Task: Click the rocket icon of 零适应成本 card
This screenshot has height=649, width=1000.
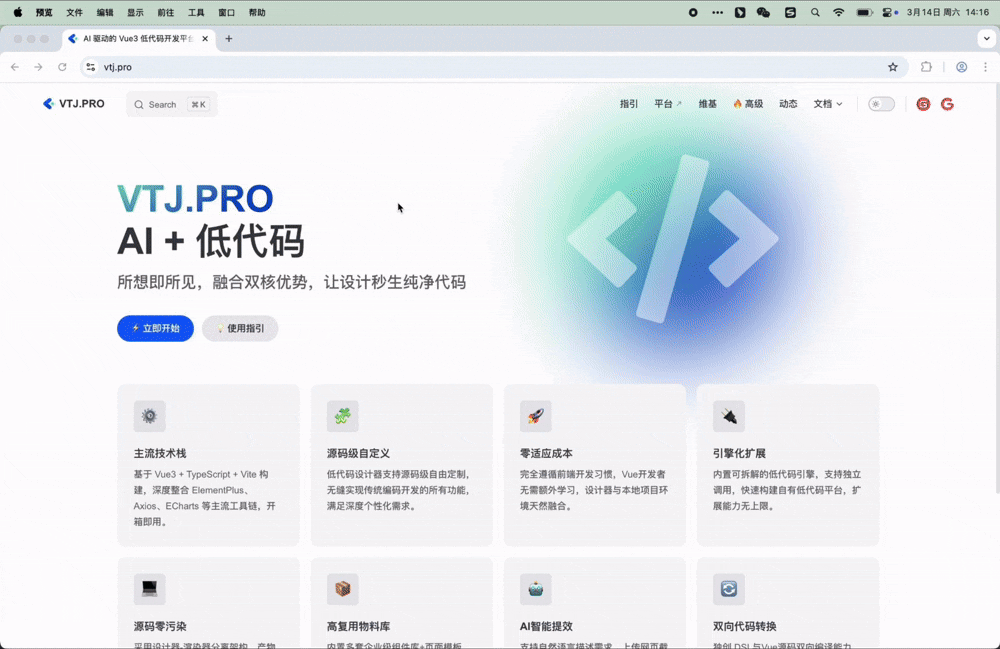Action: (x=536, y=416)
